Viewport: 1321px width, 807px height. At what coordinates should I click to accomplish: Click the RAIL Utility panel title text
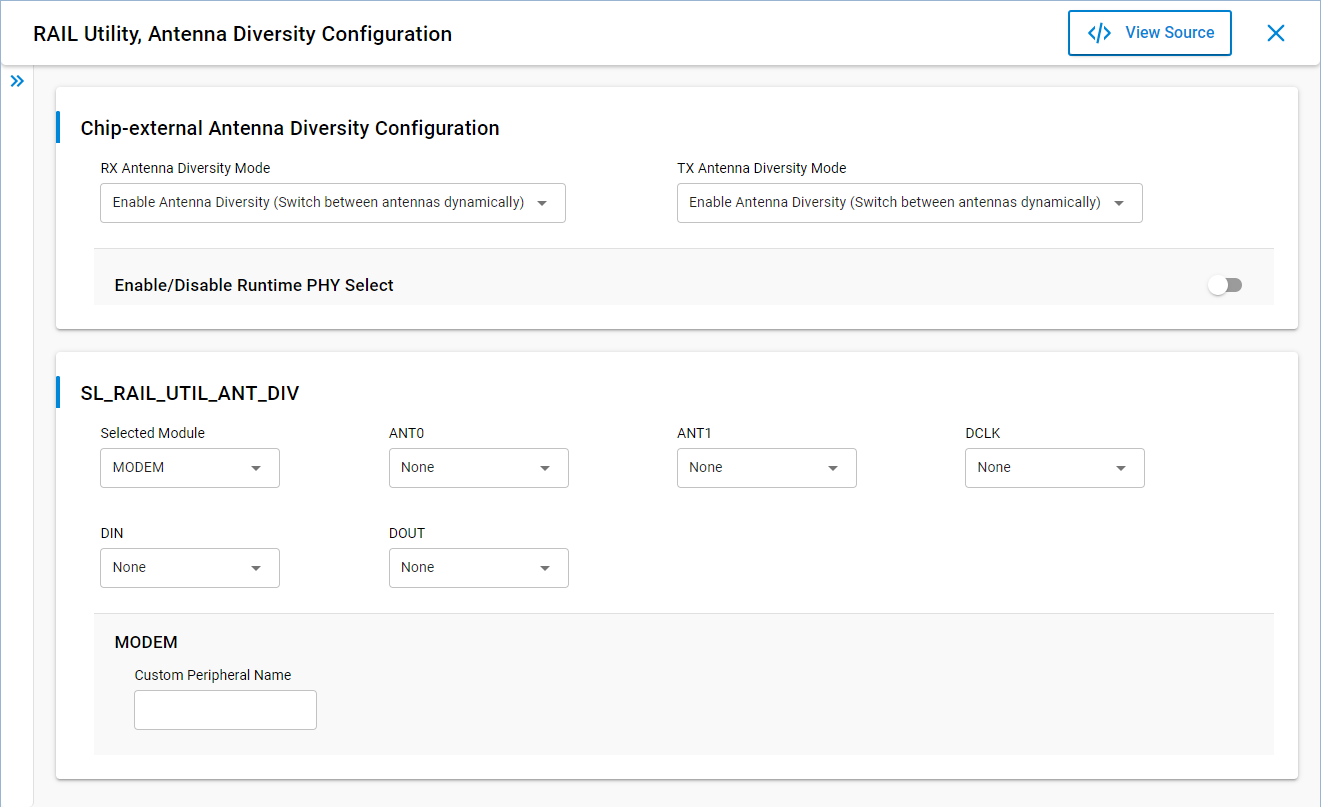[242, 34]
